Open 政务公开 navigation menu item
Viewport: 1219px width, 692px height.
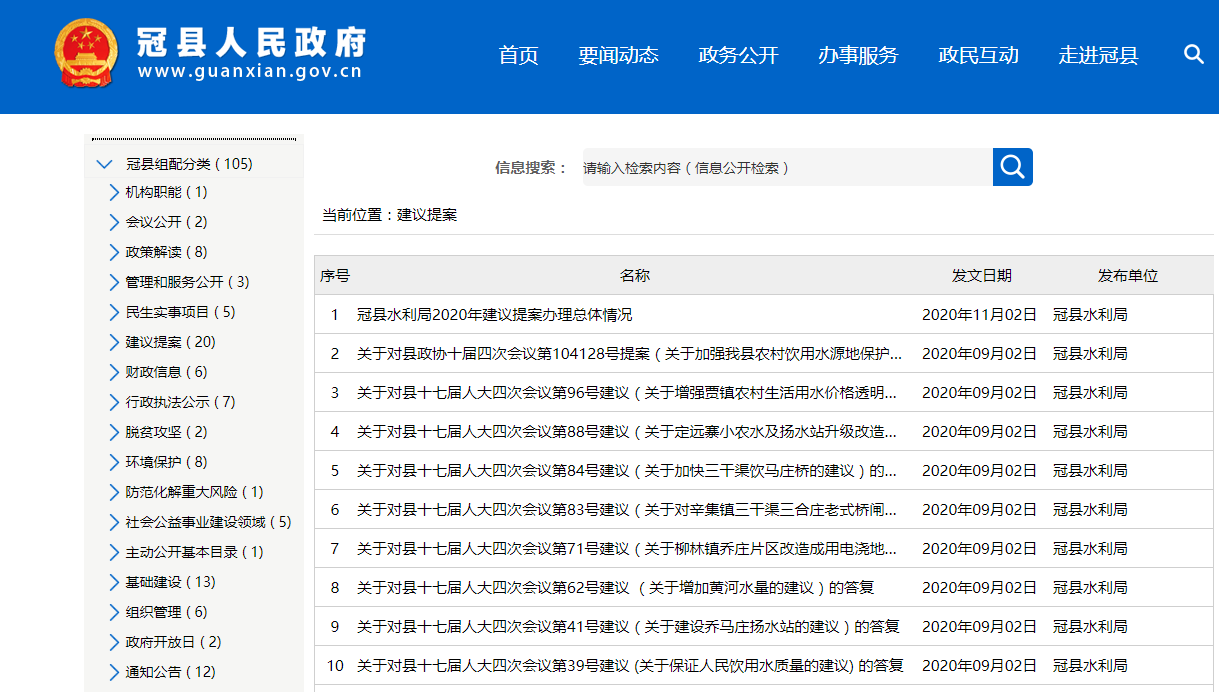(738, 56)
